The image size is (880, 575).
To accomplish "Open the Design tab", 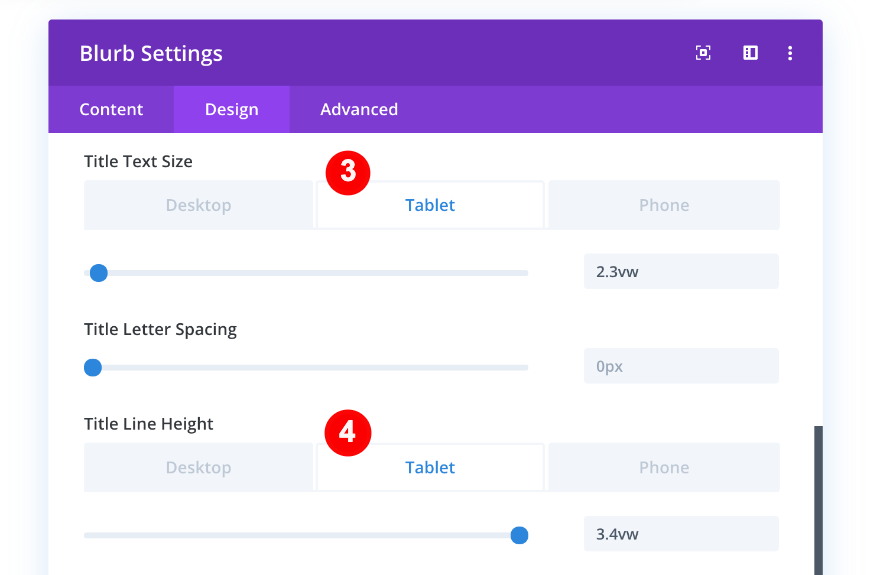I will 232,110.
